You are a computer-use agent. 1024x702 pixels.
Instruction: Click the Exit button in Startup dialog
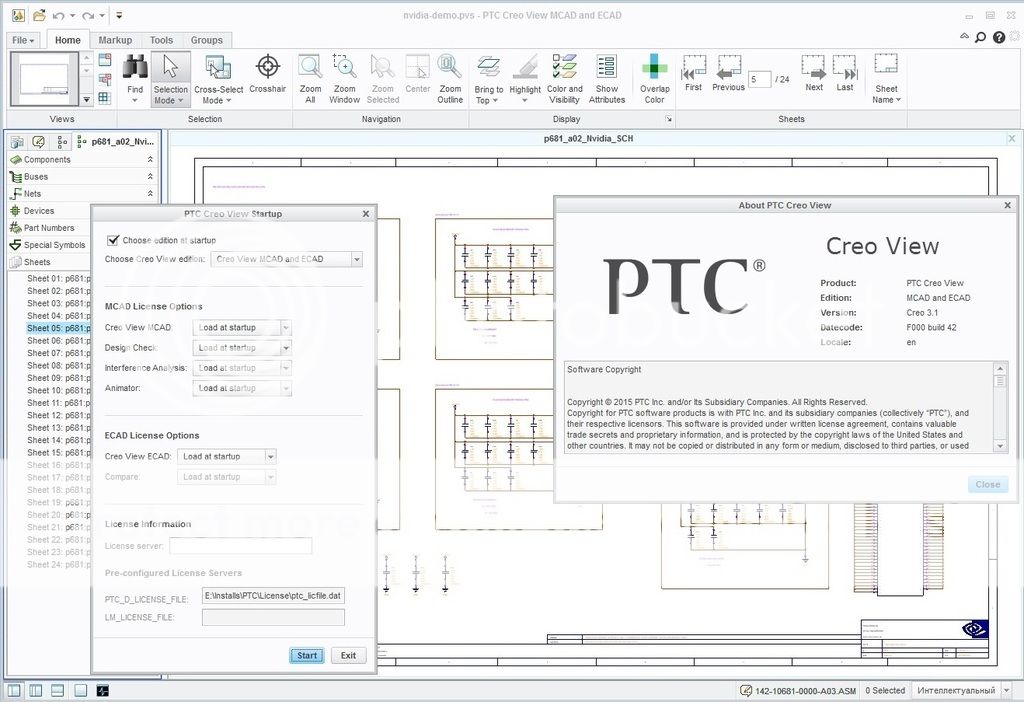pos(348,656)
